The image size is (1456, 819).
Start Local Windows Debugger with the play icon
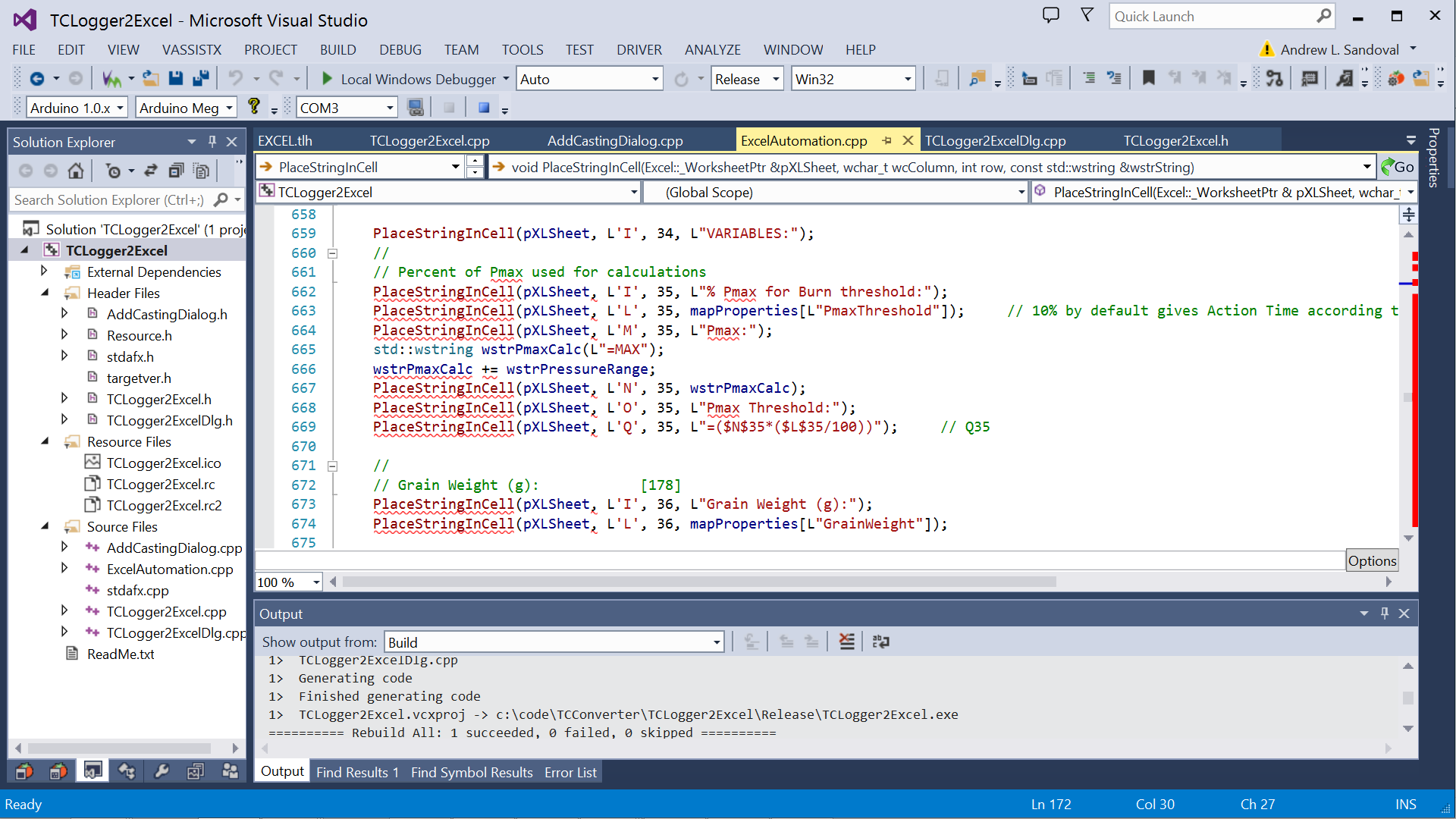pos(327,78)
